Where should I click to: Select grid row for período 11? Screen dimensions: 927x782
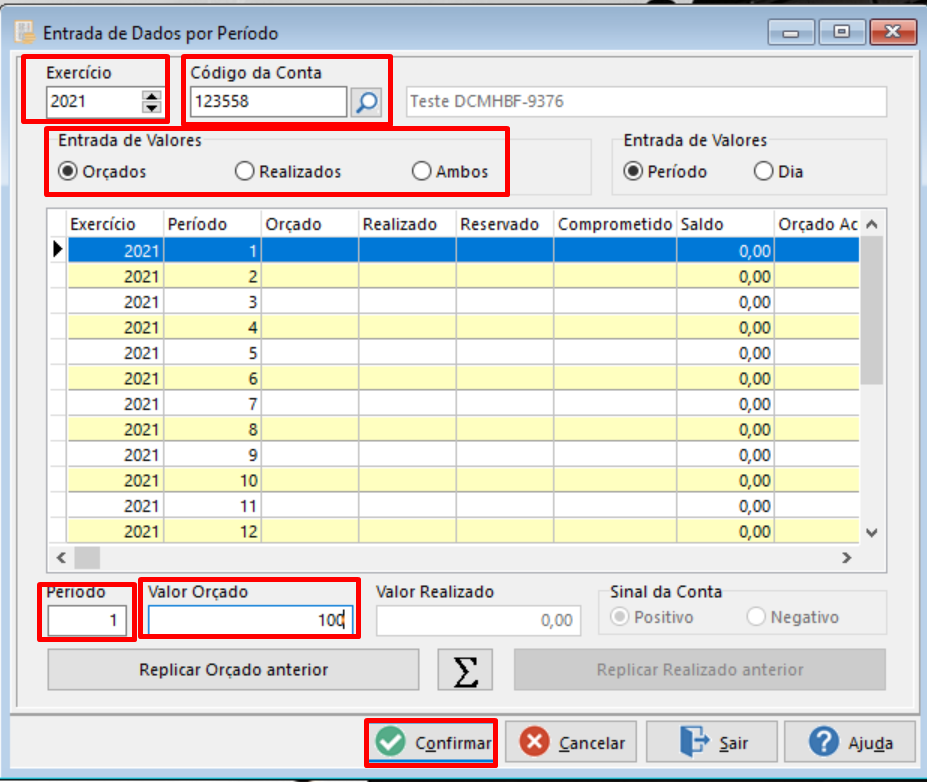click(463, 505)
